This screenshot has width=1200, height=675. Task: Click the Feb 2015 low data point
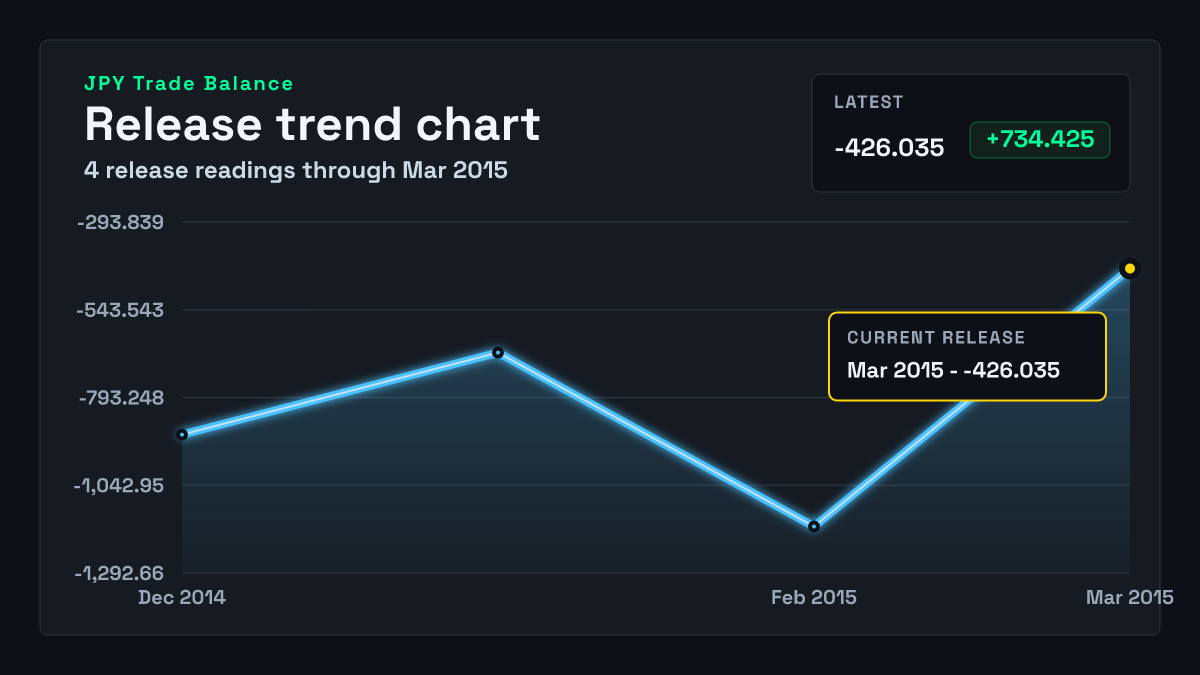[814, 526]
